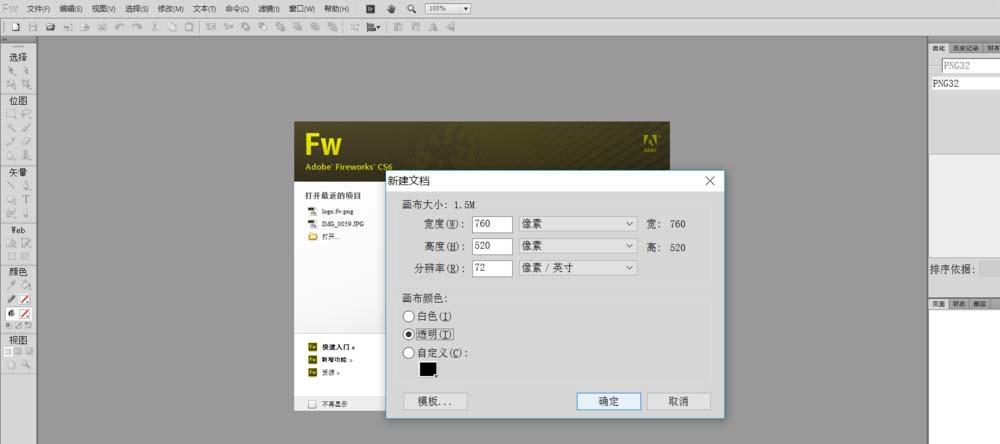
Task: Select the Marquee tool
Action: click(11, 114)
